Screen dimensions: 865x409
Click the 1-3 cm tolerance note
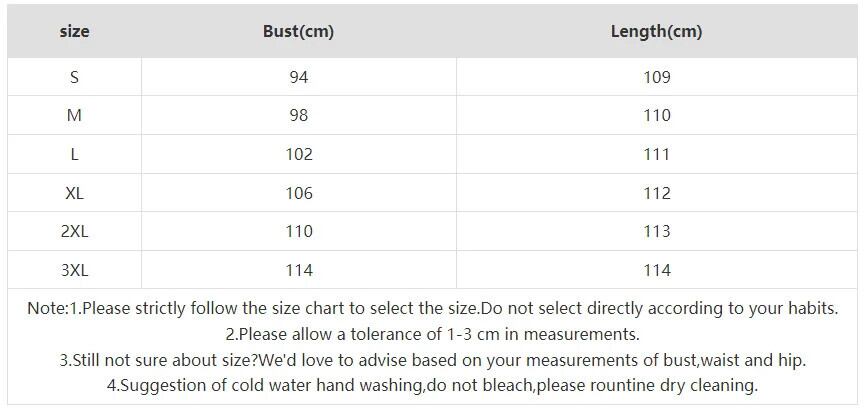[x=432, y=334]
